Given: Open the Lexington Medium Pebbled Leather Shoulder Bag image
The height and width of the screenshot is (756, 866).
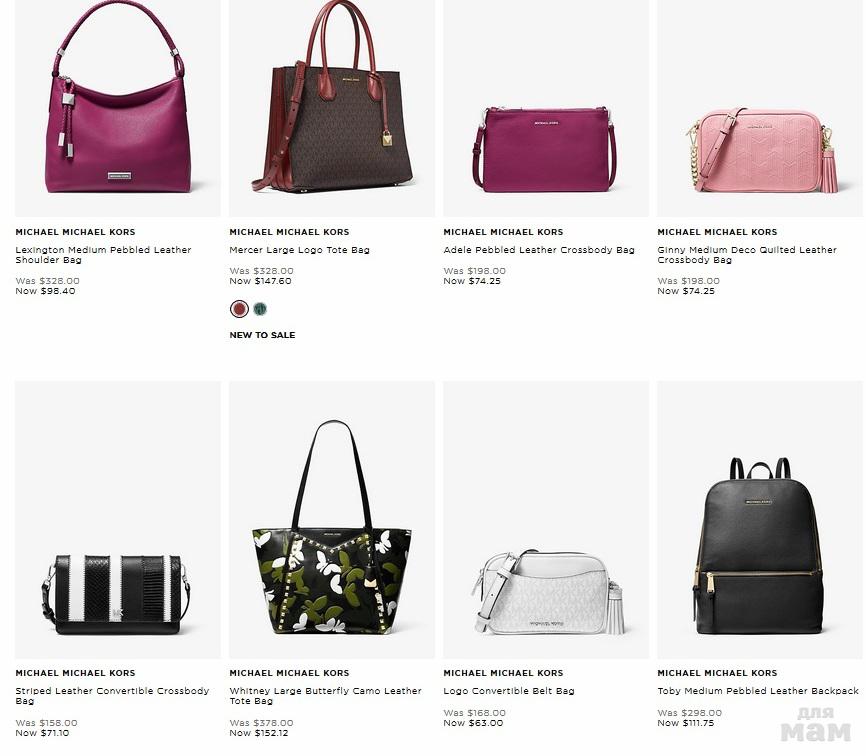Looking at the screenshot, I should (x=118, y=108).
